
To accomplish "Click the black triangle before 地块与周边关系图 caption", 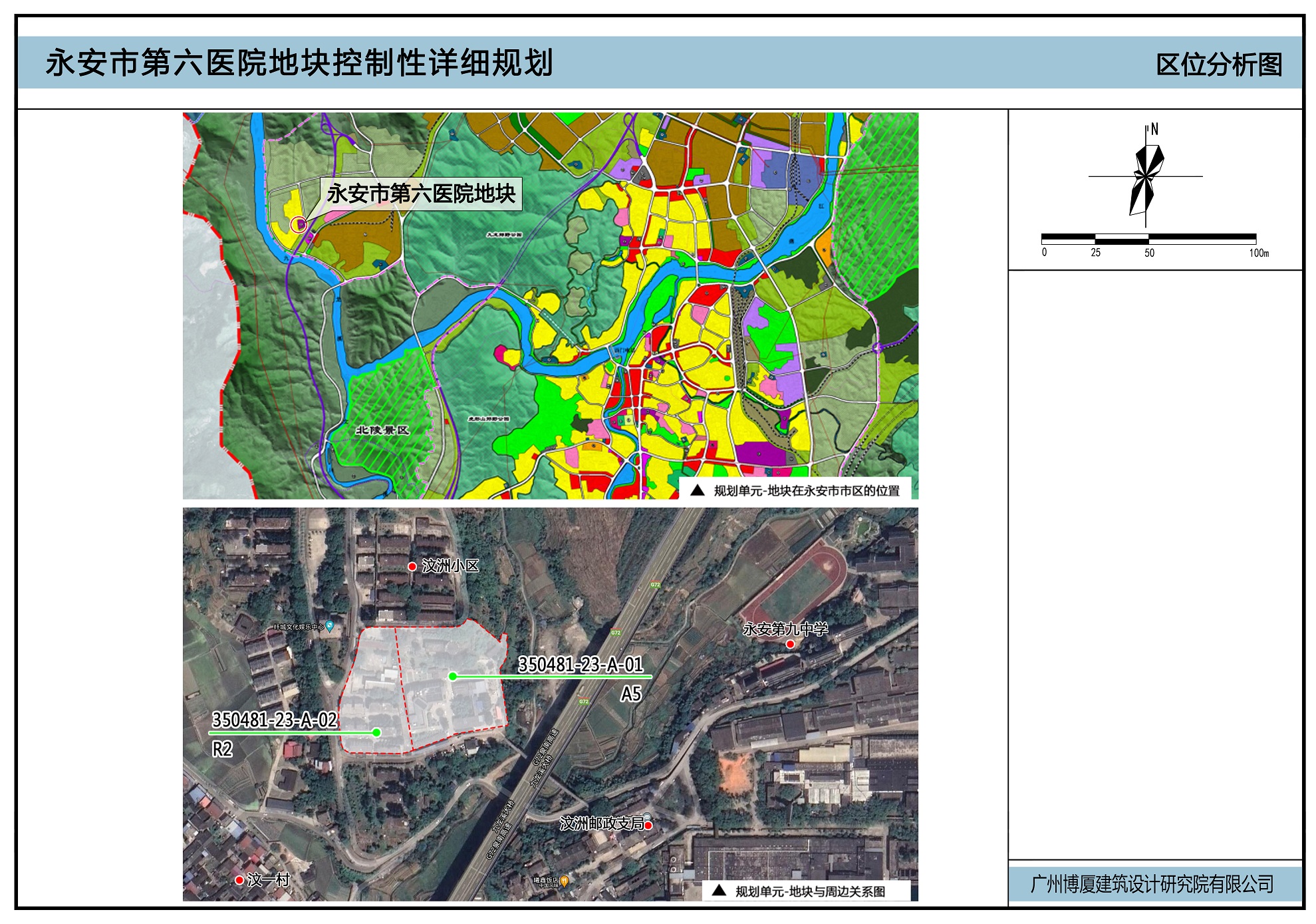I will click(719, 891).
